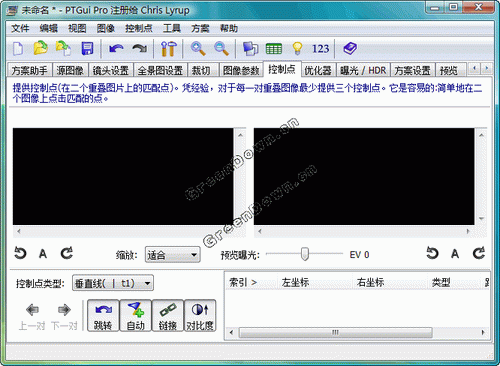Show more tabs with right arrow
Image resolution: width=500 pixels, height=366 pixels.
pyautogui.click(x=487, y=68)
